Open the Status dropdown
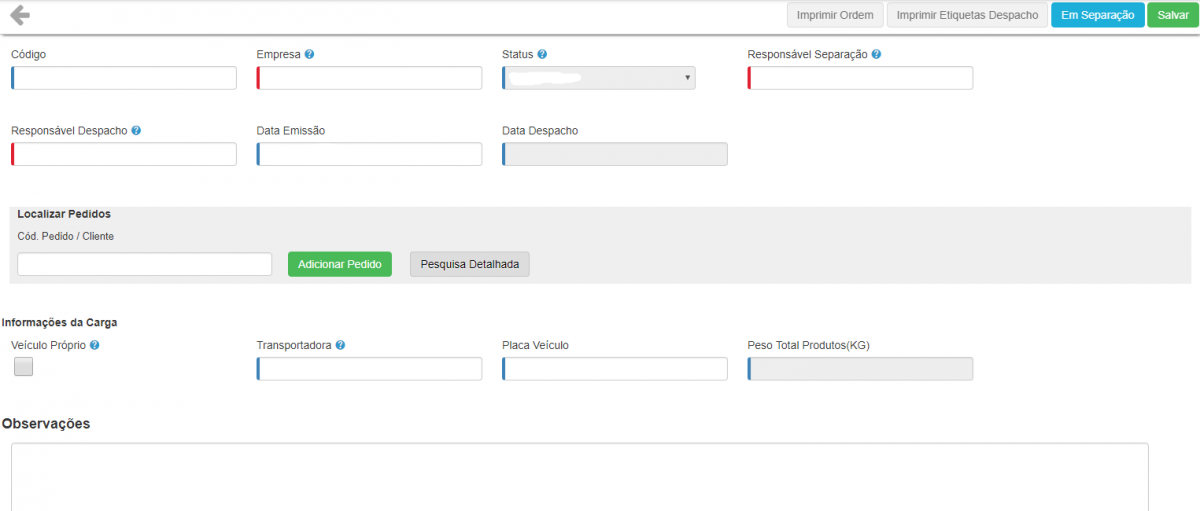This screenshot has width=1200, height=511. (599, 78)
